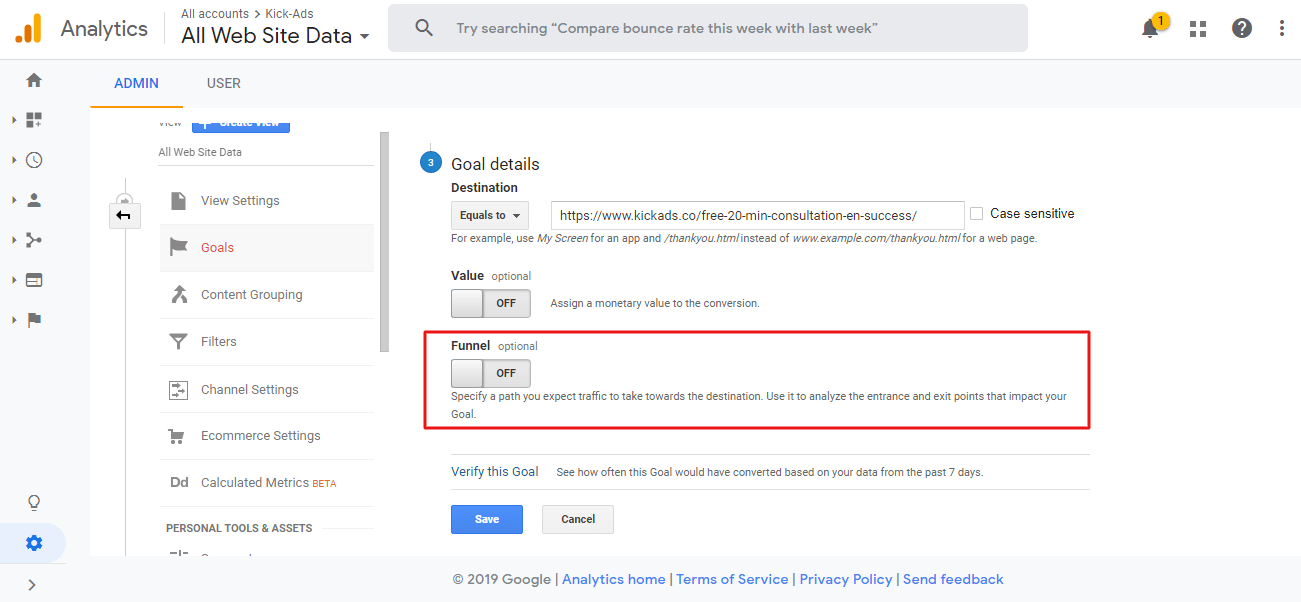Open Discover lightbulb icon

pyautogui.click(x=34, y=502)
